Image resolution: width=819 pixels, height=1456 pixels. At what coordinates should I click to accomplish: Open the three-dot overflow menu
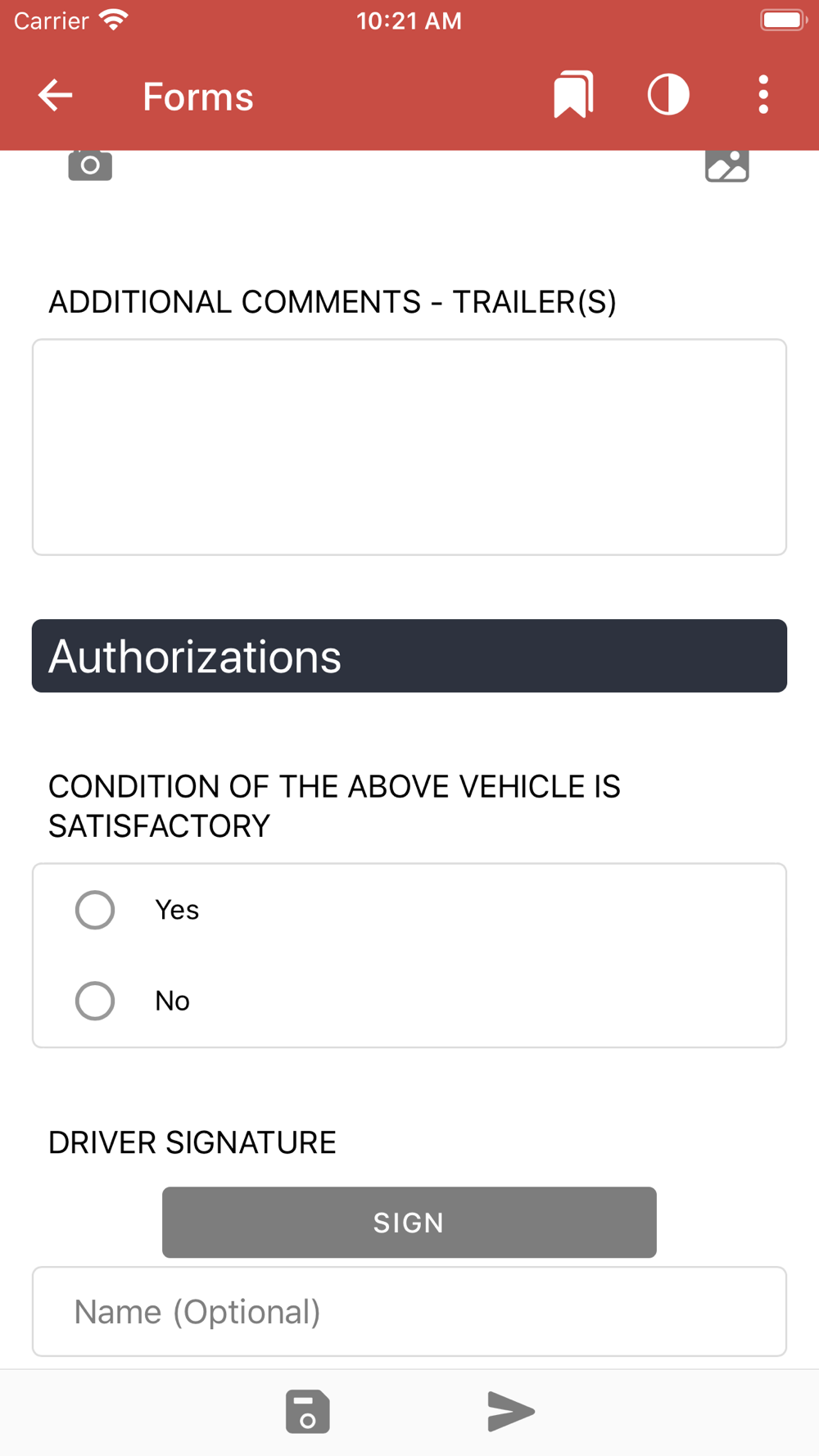[x=763, y=95]
